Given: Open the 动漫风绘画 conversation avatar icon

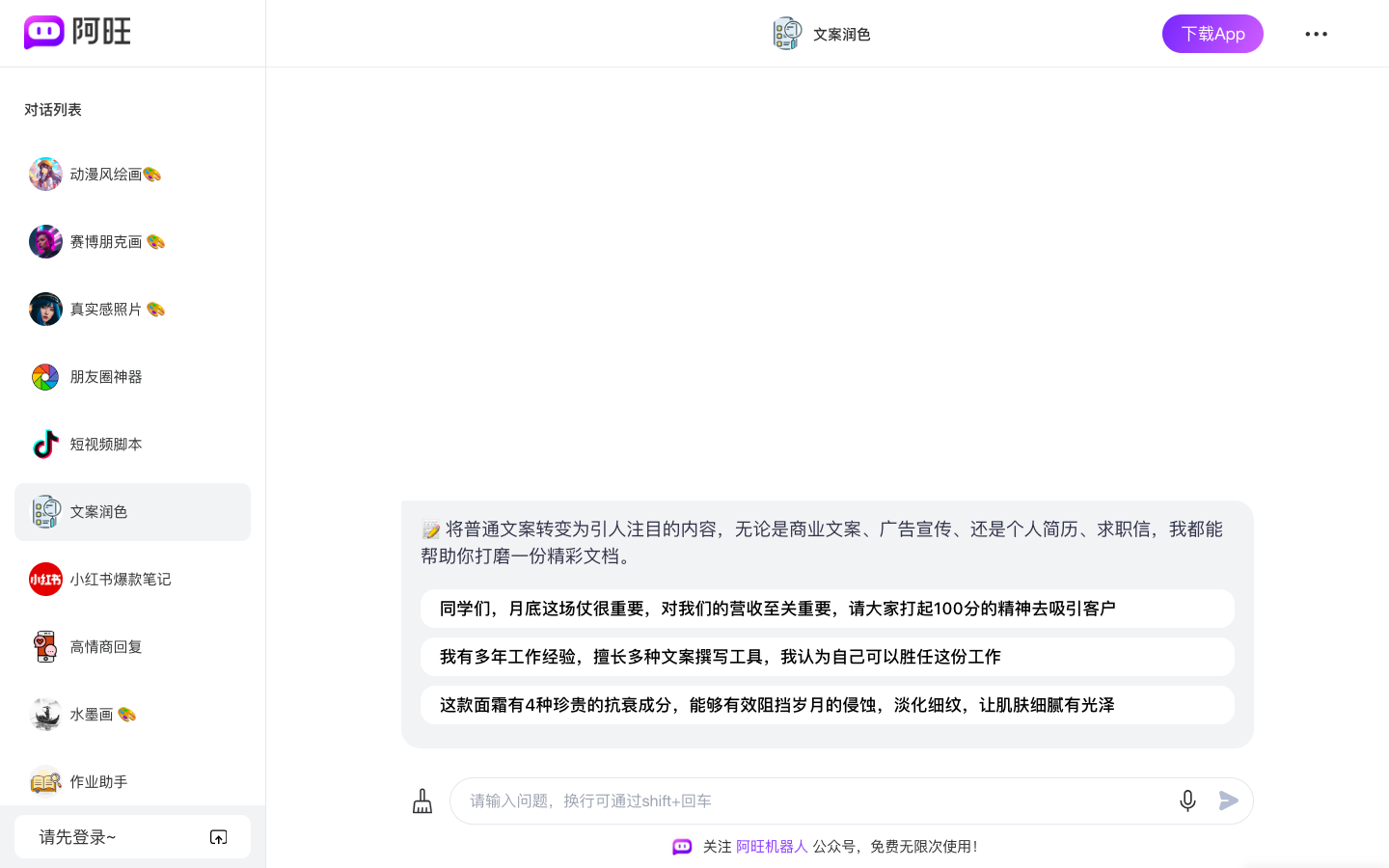Looking at the screenshot, I should click(45, 174).
